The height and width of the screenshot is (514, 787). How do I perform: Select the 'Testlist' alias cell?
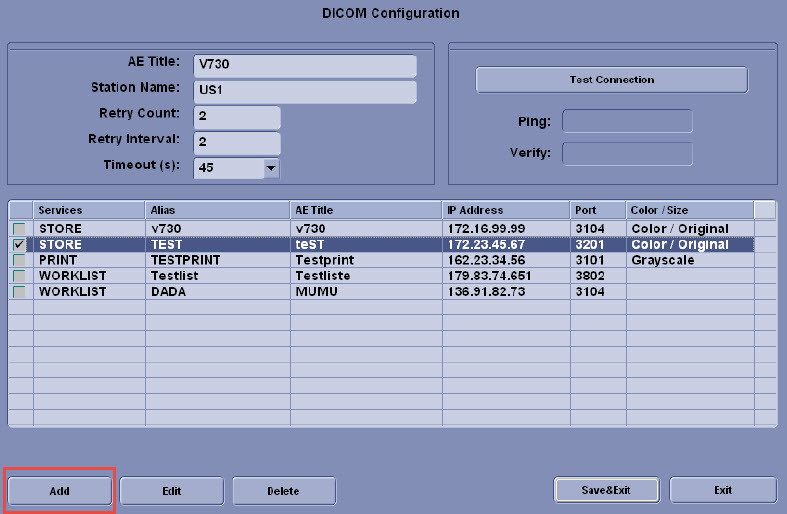point(217,276)
